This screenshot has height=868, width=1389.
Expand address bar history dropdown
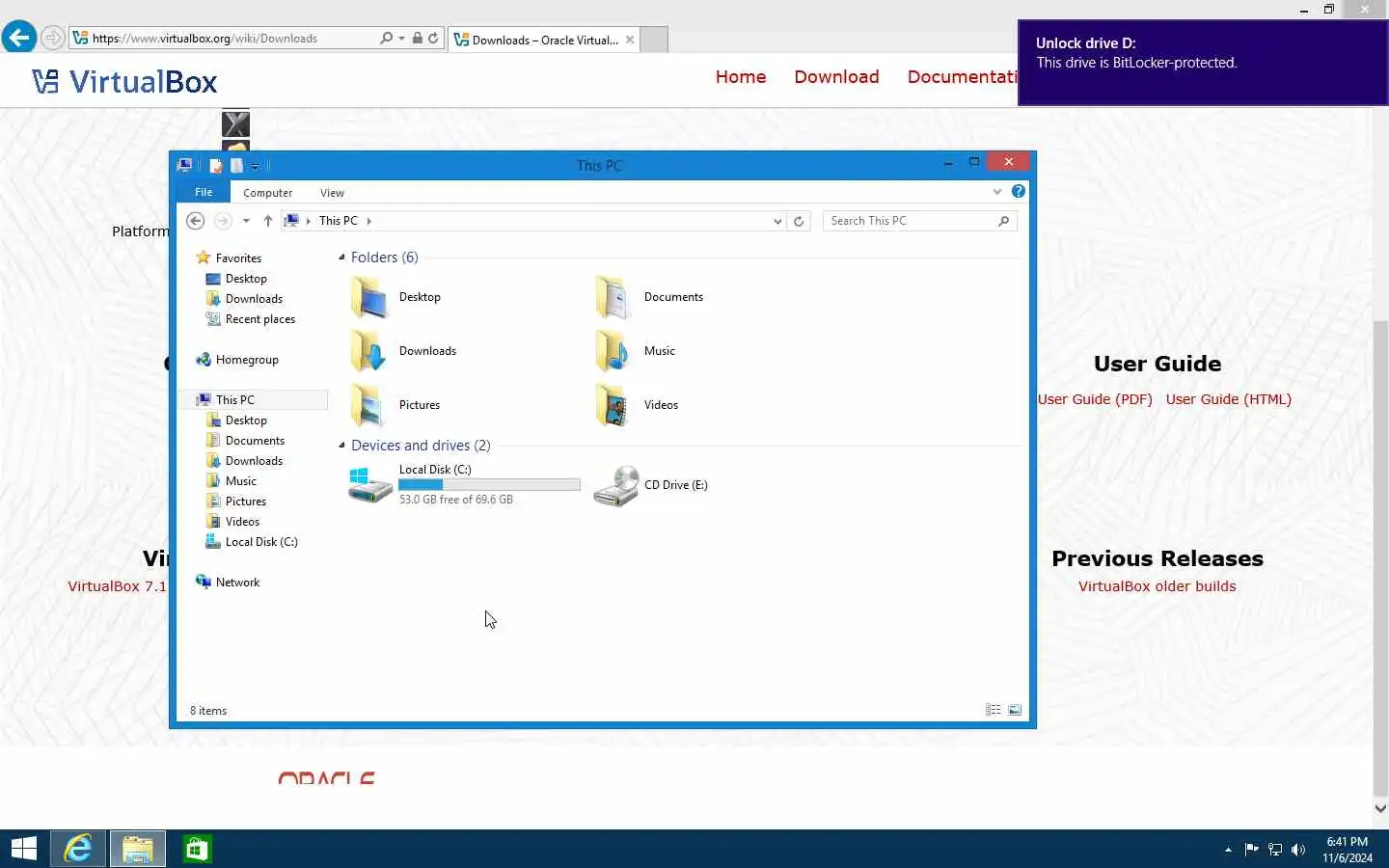(777, 221)
